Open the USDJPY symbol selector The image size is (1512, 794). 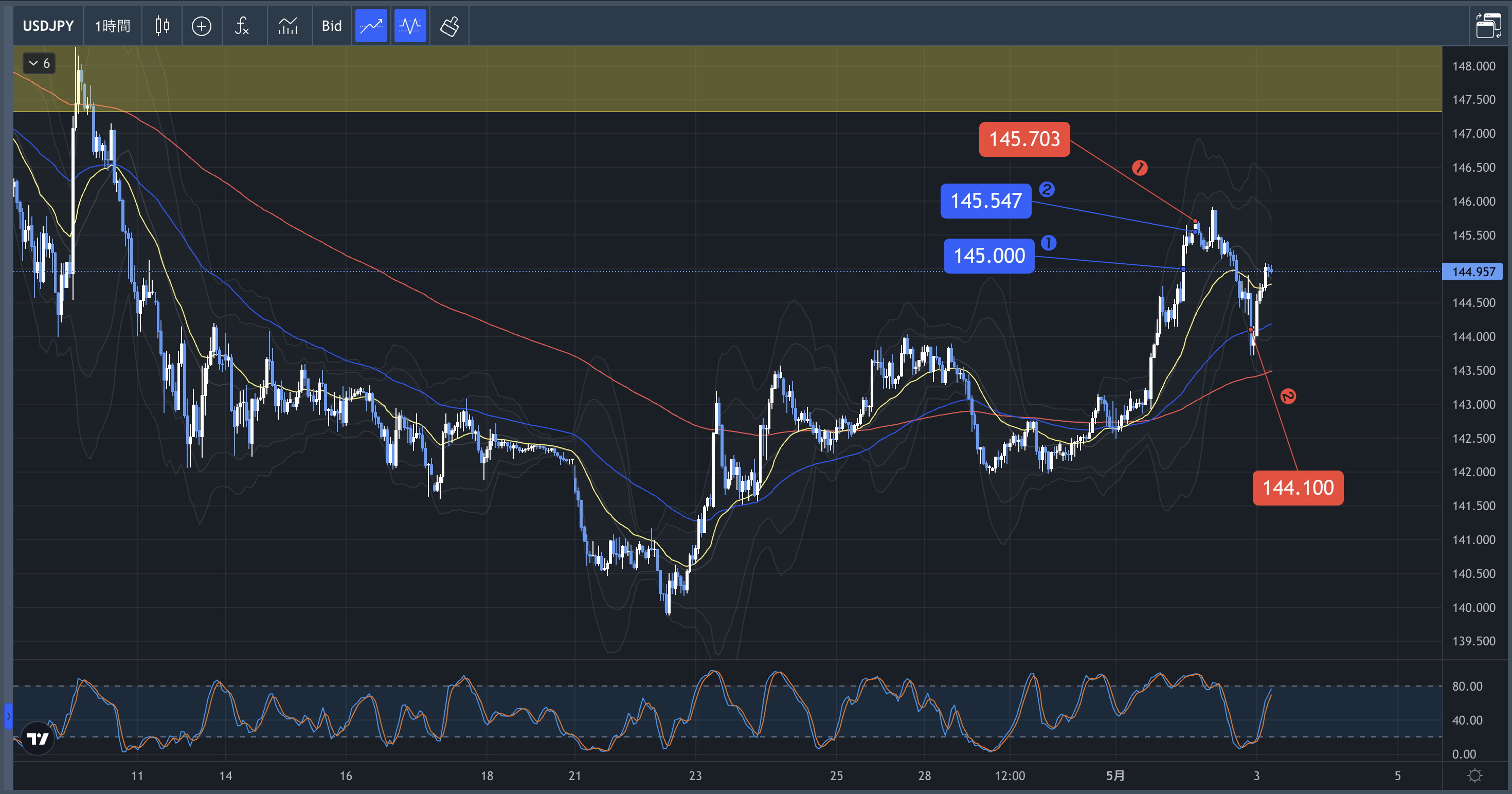click(x=48, y=26)
